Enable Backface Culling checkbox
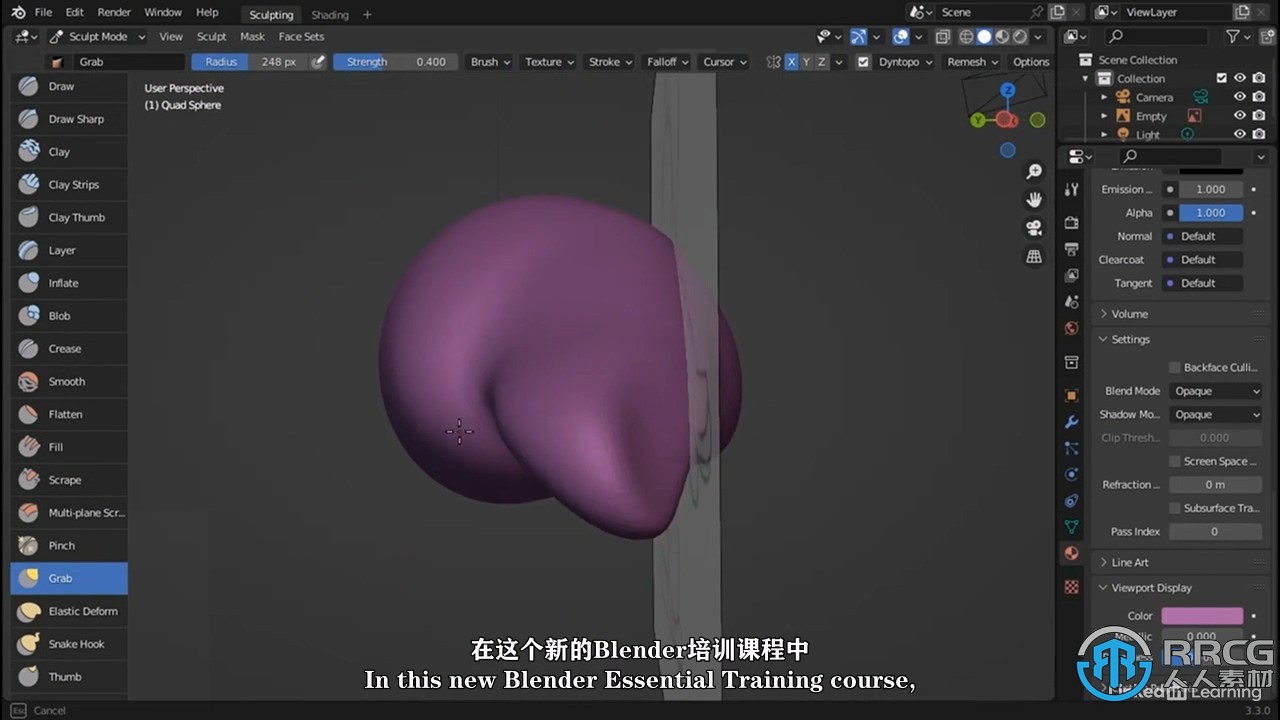This screenshot has width=1280, height=720. tap(1175, 368)
